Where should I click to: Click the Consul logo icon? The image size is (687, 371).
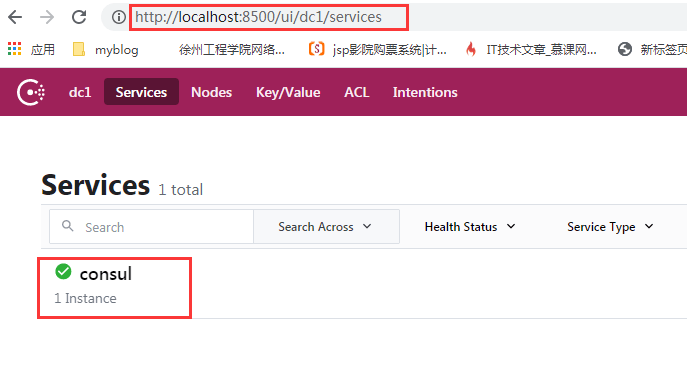click(x=31, y=92)
